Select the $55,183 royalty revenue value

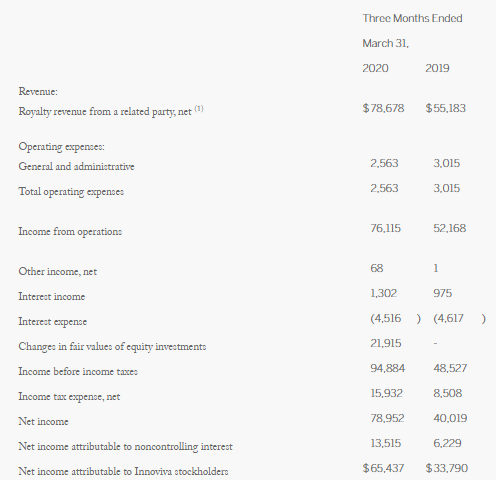446,108
